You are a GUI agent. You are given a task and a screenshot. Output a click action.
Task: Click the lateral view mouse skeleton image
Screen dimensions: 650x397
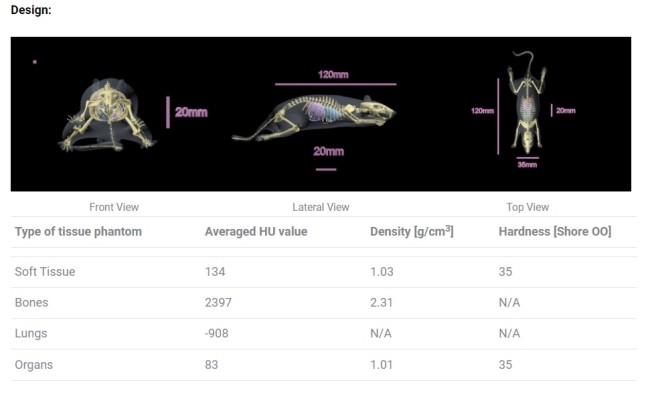(314, 118)
